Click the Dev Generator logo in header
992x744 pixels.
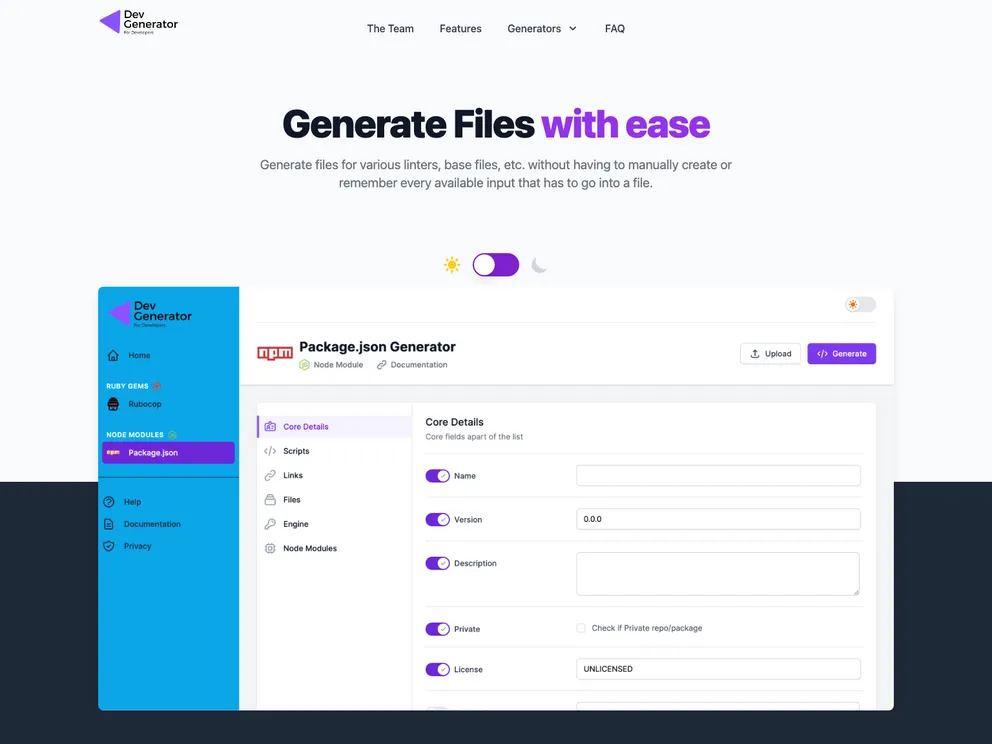coord(139,21)
